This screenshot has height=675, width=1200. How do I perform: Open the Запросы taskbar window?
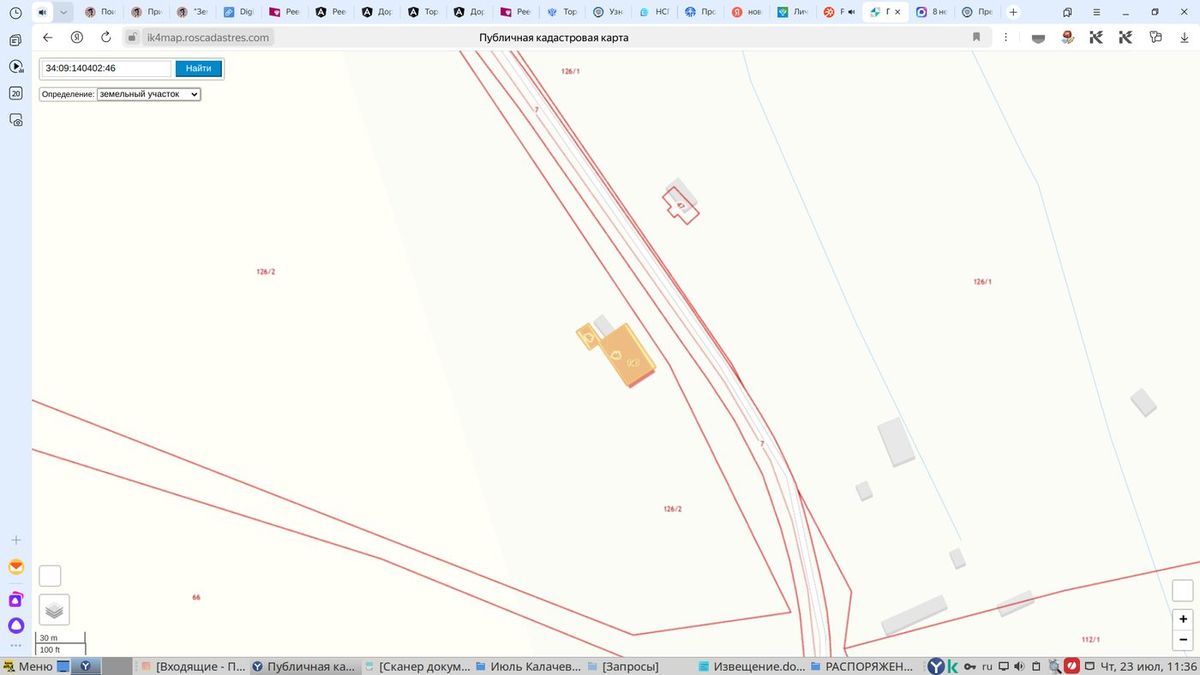click(x=623, y=666)
